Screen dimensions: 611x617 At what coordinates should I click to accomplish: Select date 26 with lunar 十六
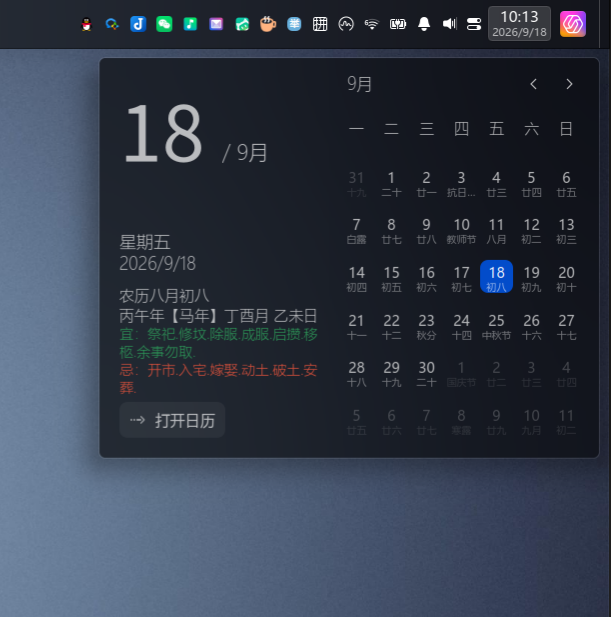point(532,327)
